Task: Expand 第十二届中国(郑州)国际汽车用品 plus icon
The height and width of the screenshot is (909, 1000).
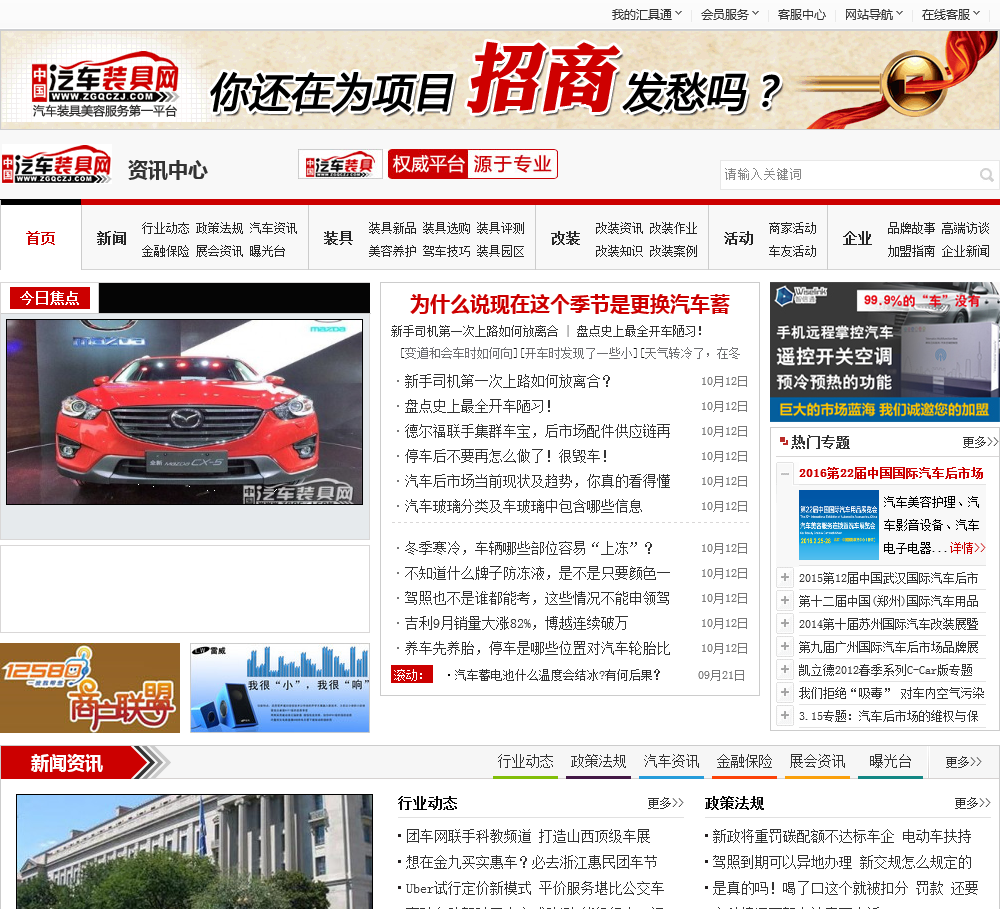Action: pos(784,600)
